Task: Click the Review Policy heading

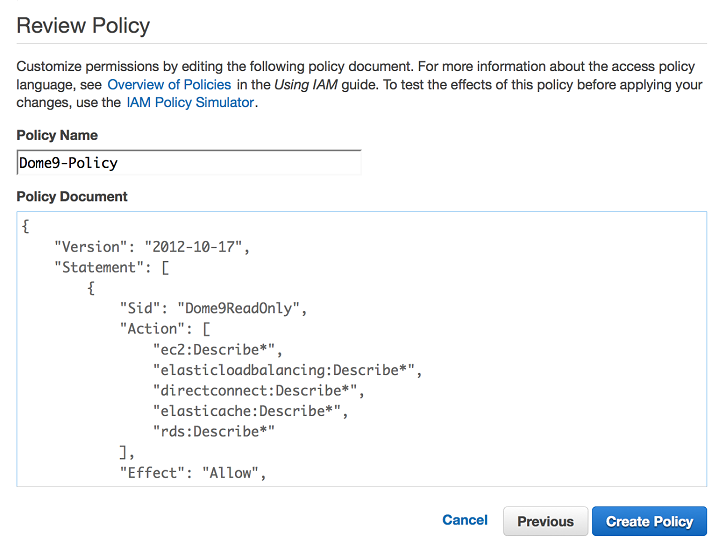Action: pos(83,25)
